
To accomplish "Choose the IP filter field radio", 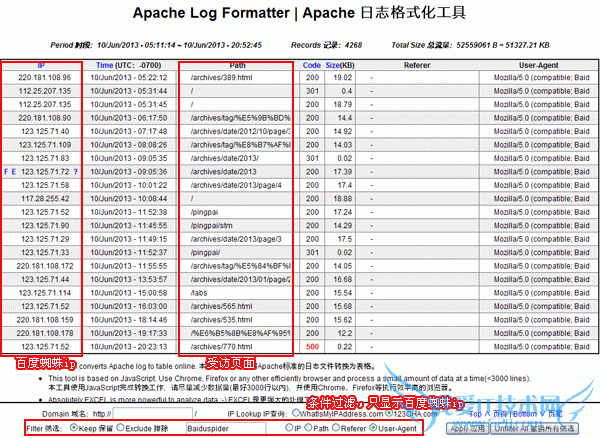I will point(289,428).
